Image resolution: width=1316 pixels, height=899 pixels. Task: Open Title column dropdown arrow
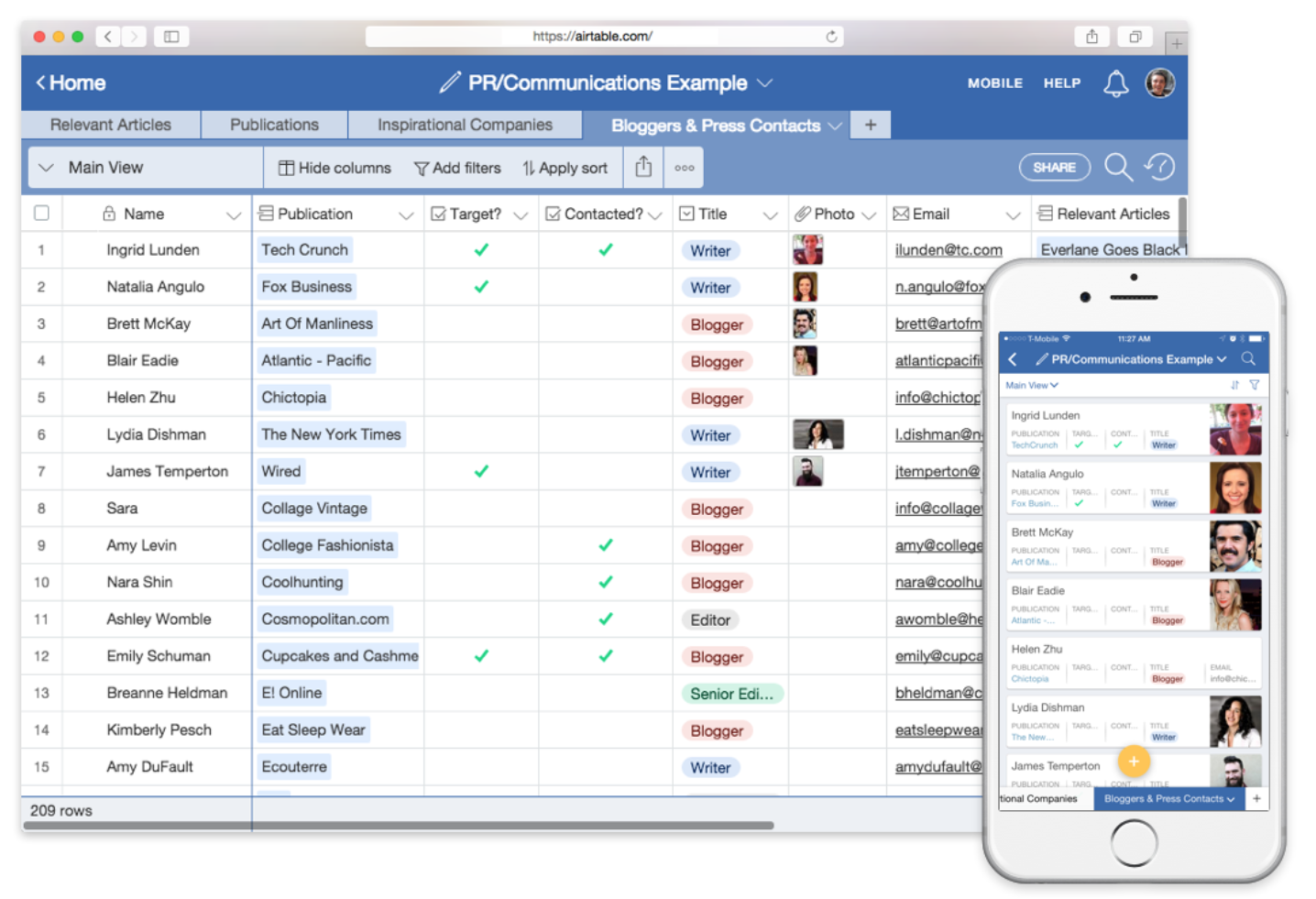770,215
